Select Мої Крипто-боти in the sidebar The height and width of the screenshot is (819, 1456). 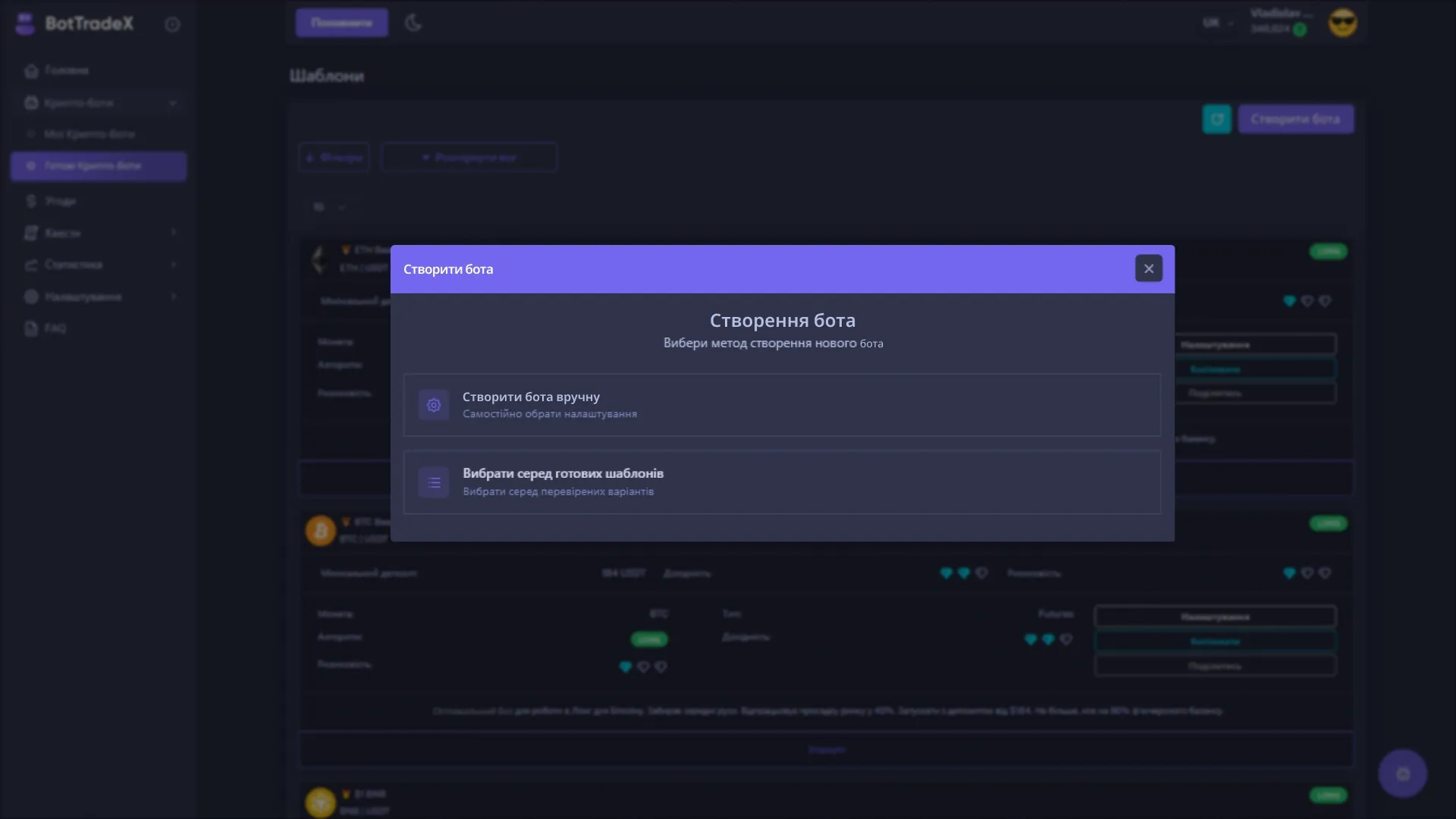(x=89, y=133)
